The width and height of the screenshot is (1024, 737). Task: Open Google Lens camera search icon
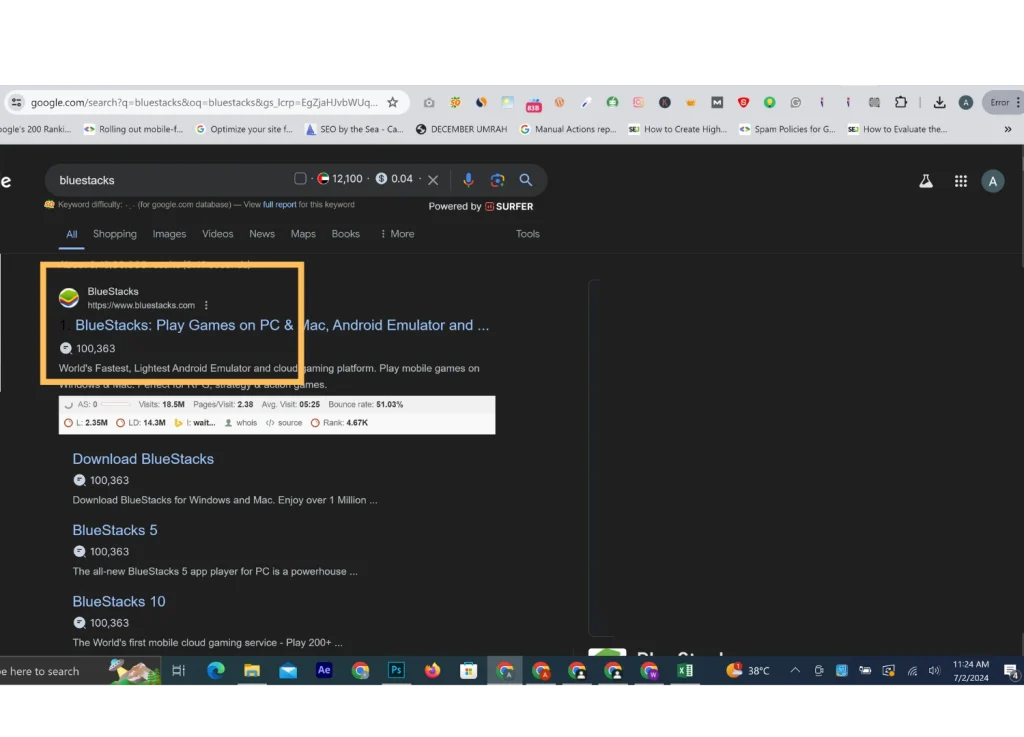click(498, 180)
